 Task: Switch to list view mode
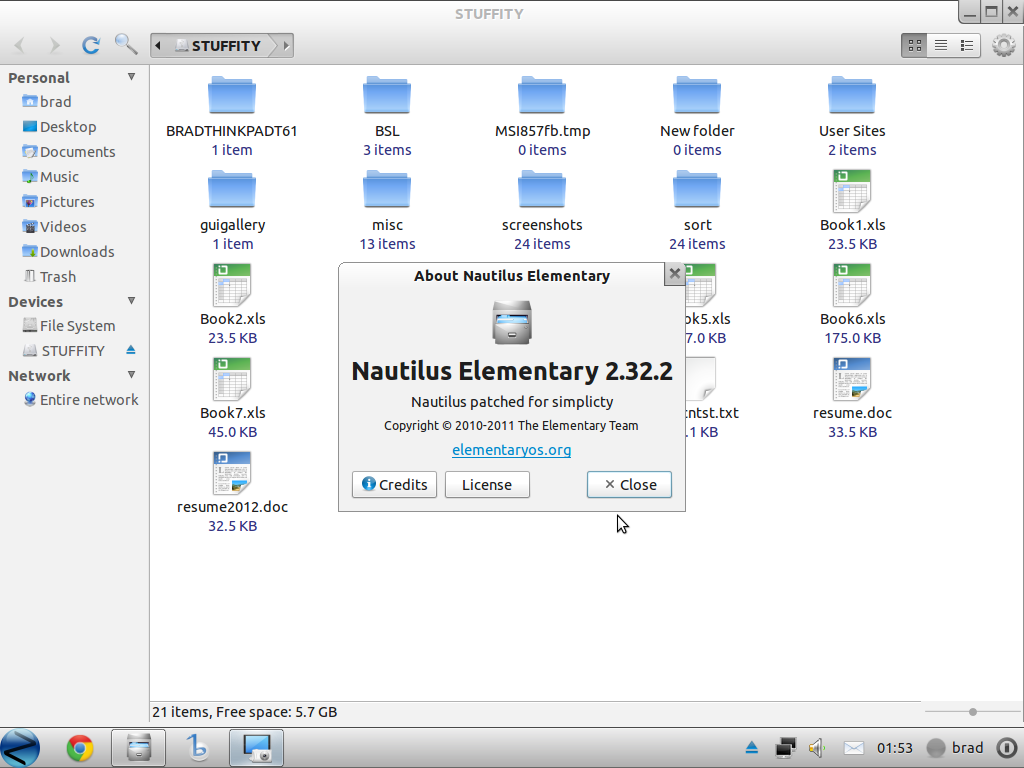940,45
